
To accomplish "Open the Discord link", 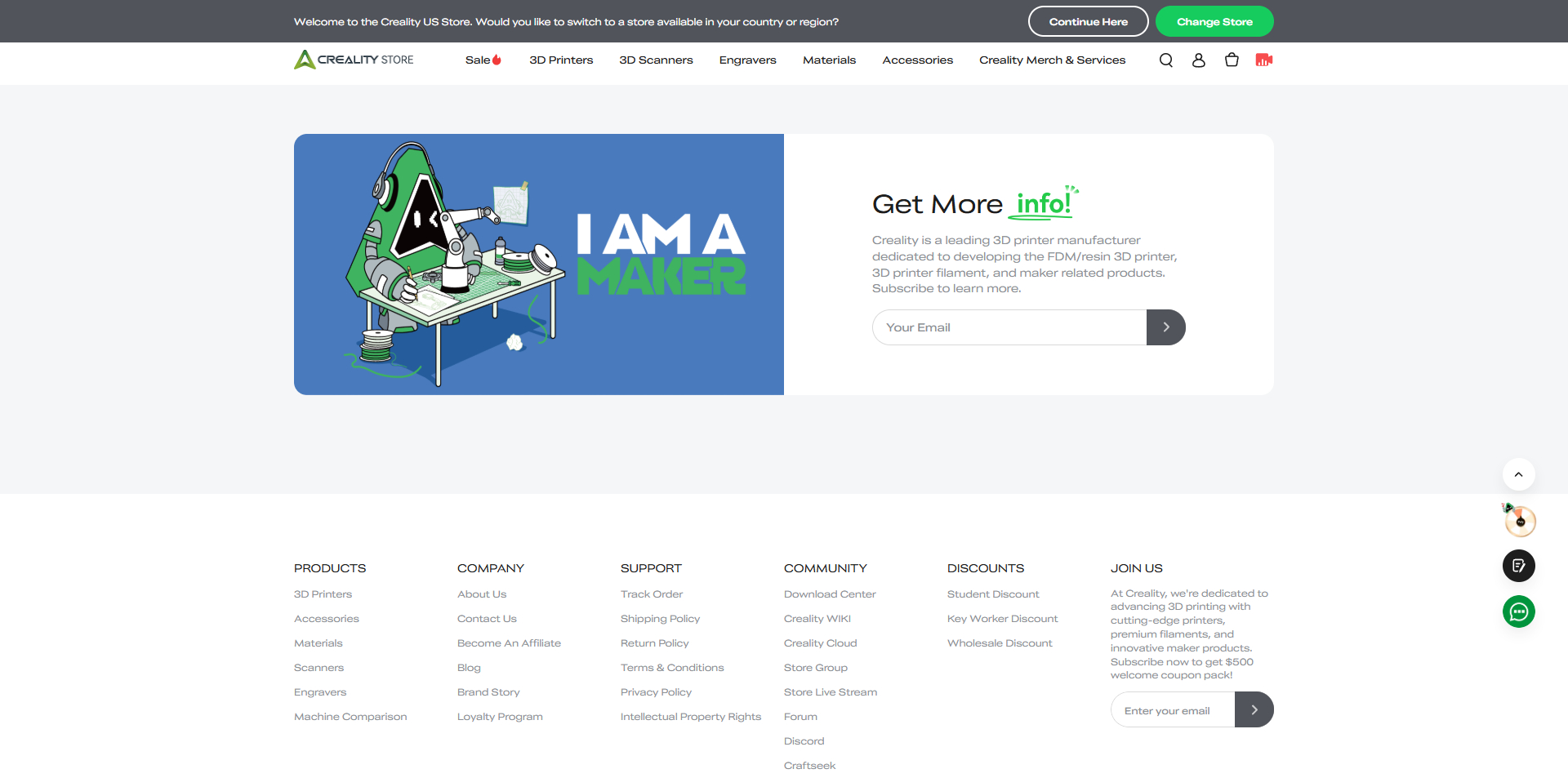I will [x=804, y=741].
